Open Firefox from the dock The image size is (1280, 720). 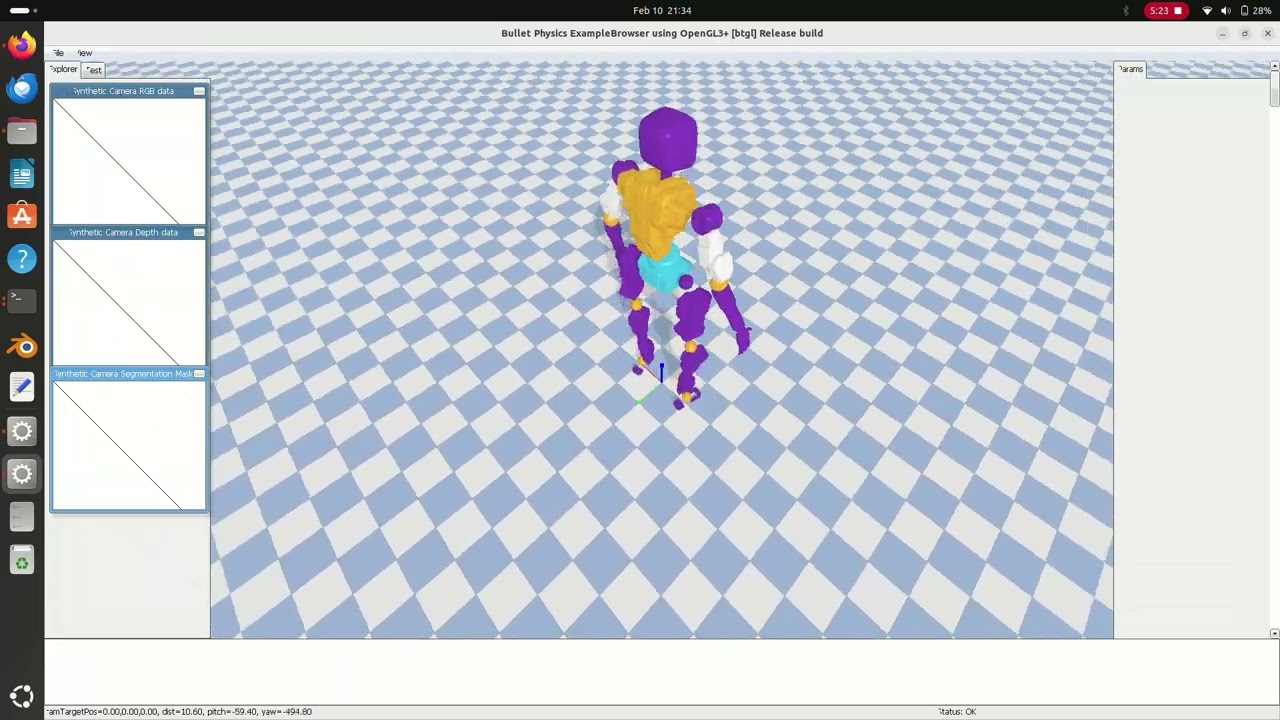22,46
